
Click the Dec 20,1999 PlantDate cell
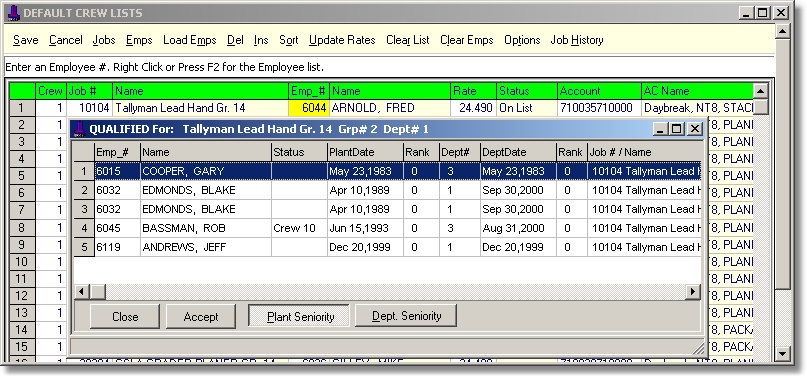pyautogui.click(x=365, y=247)
